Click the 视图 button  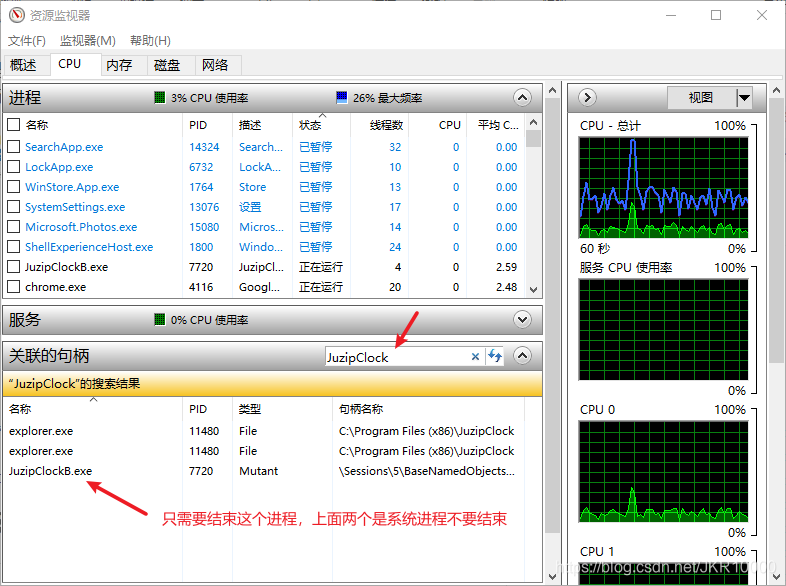coord(701,97)
